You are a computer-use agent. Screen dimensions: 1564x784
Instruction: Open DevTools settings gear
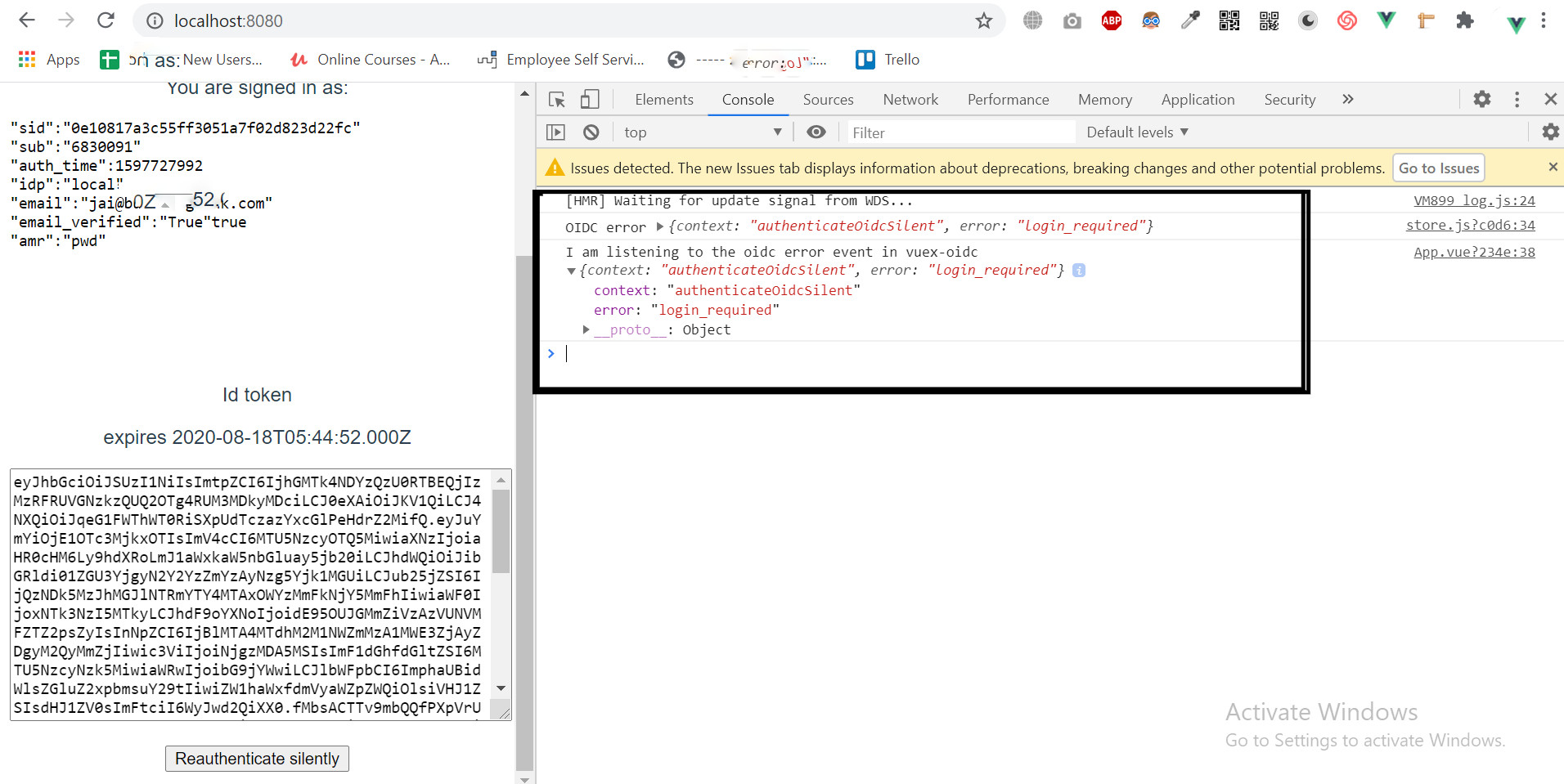(1482, 100)
